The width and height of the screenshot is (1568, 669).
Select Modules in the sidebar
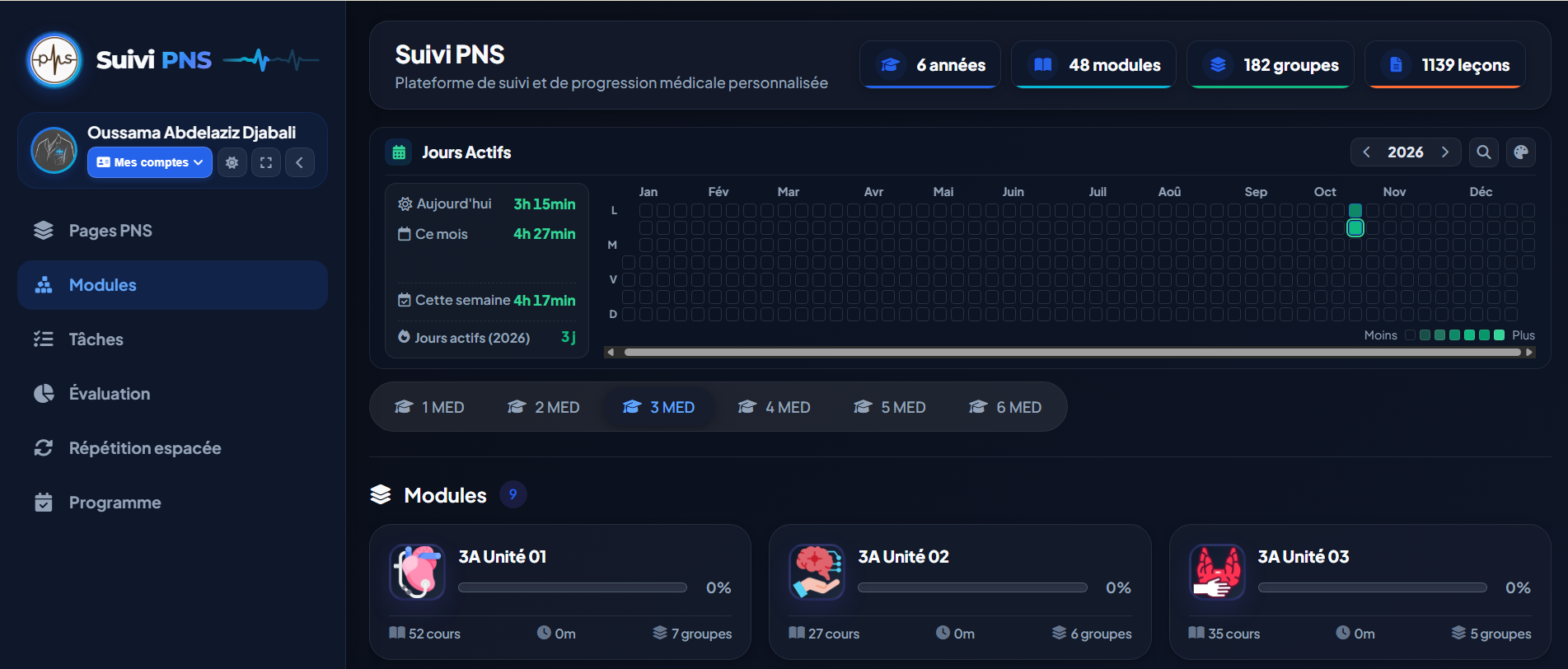(172, 285)
